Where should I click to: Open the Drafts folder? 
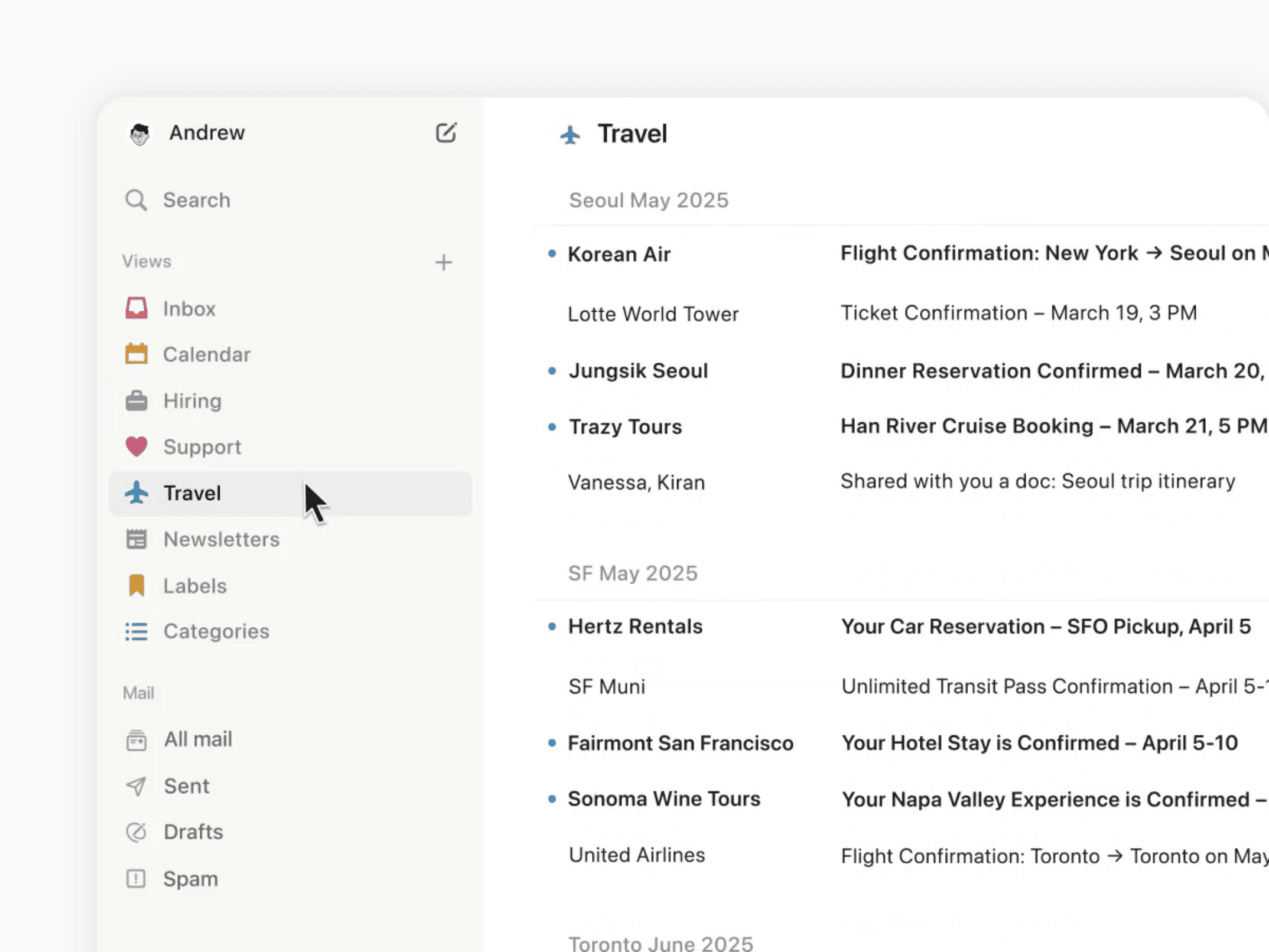click(x=290, y=832)
